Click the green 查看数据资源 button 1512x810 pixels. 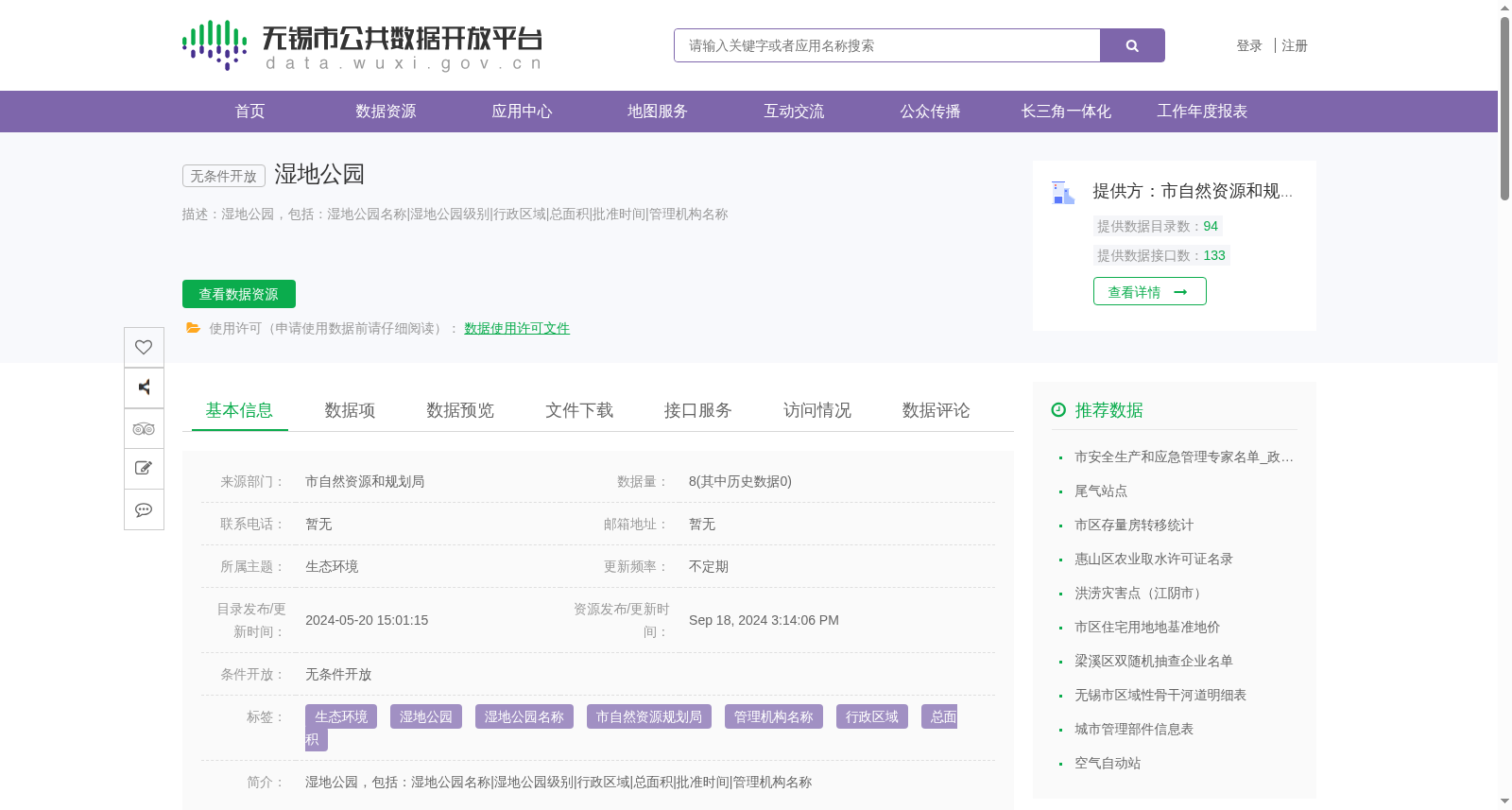pyautogui.click(x=239, y=294)
